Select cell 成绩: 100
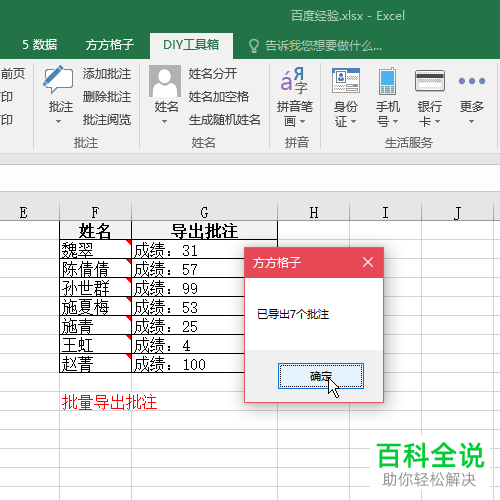The image size is (500, 500). click(188, 363)
